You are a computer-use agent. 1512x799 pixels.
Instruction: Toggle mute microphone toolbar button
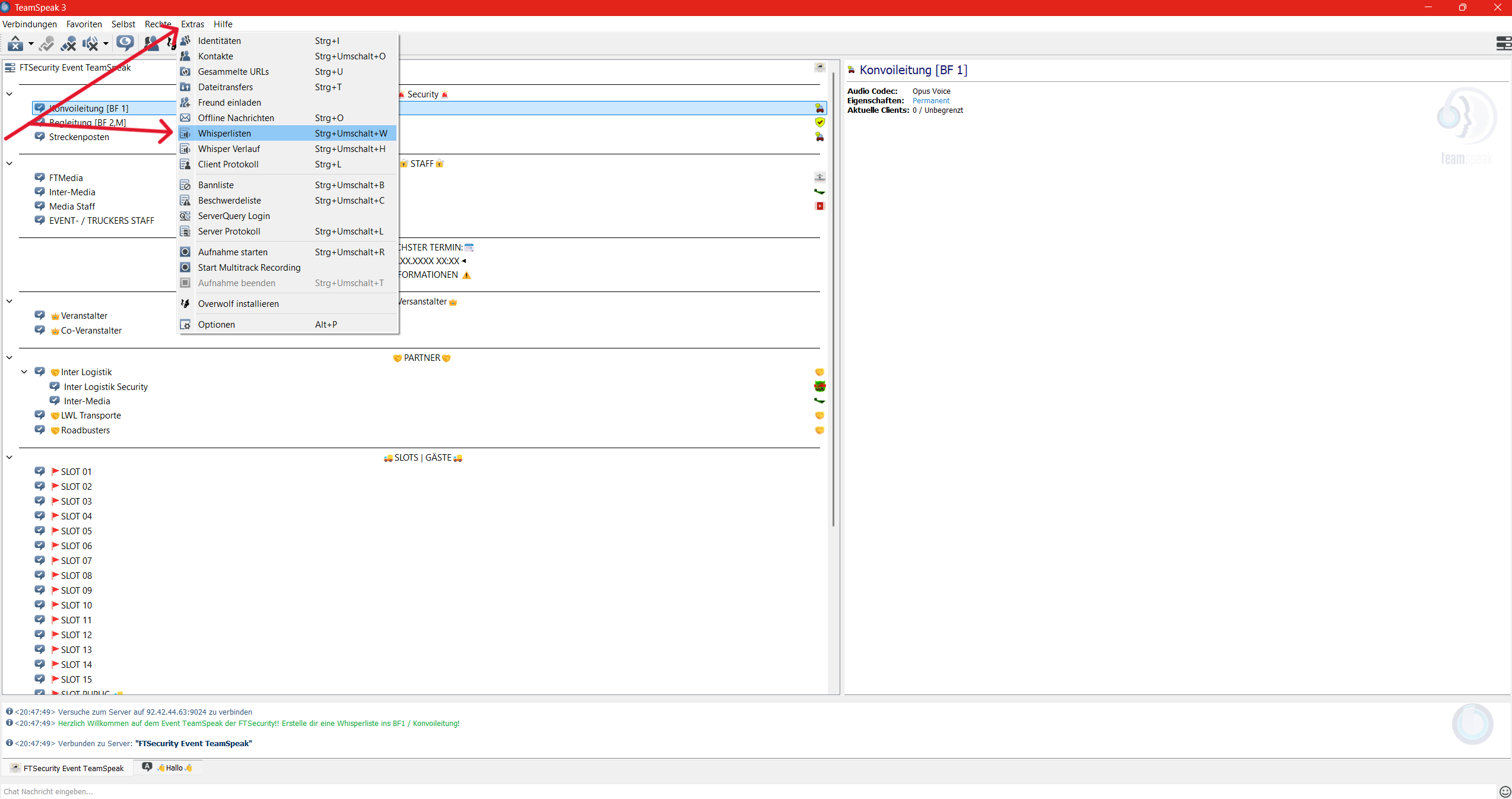[x=68, y=43]
